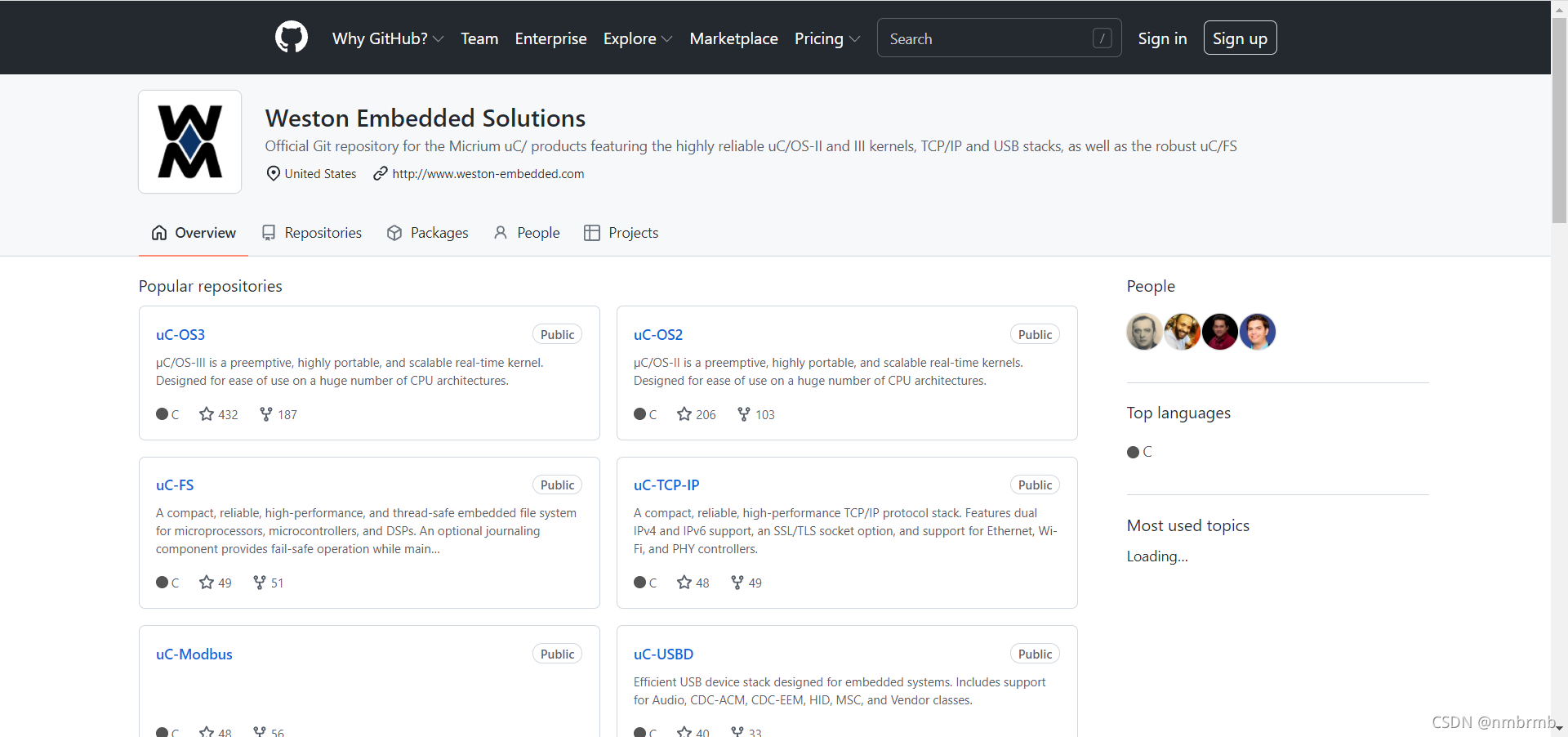Viewport: 1568px width, 737px height.
Task: Expand the Pricing dropdown menu
Action: 827,38
